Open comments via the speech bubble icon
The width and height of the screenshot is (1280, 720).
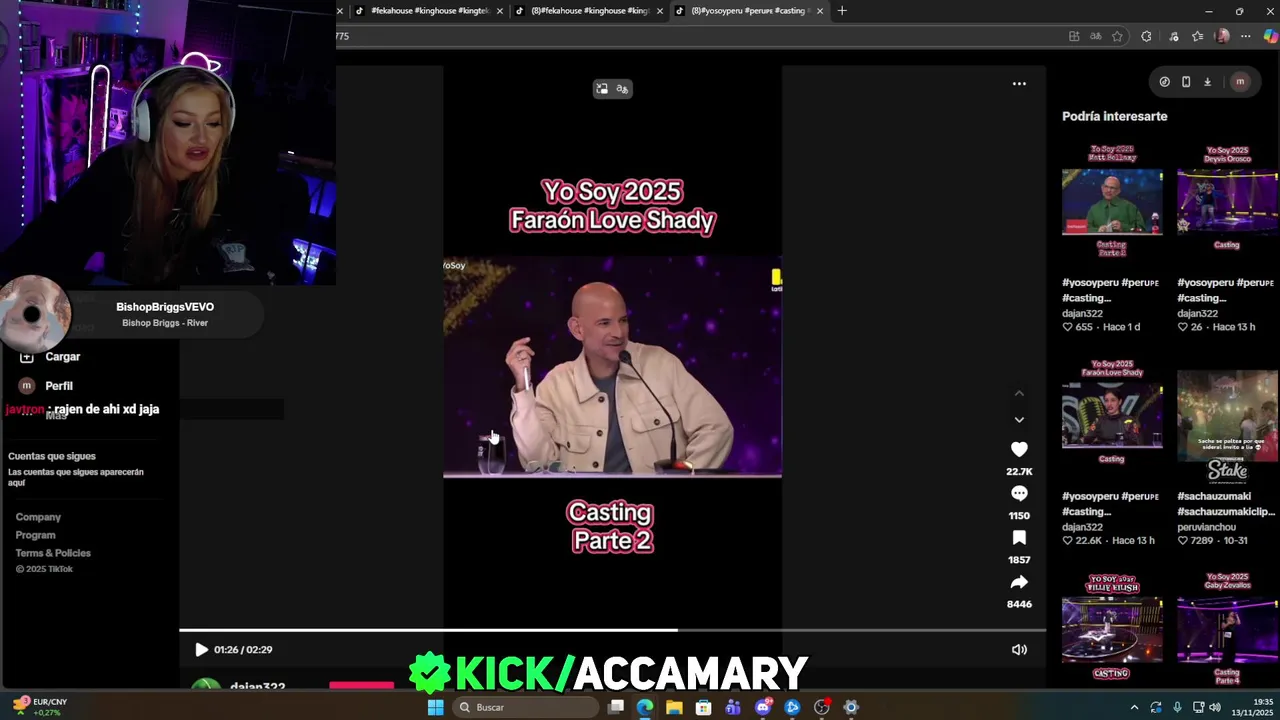pos(1019,494)
